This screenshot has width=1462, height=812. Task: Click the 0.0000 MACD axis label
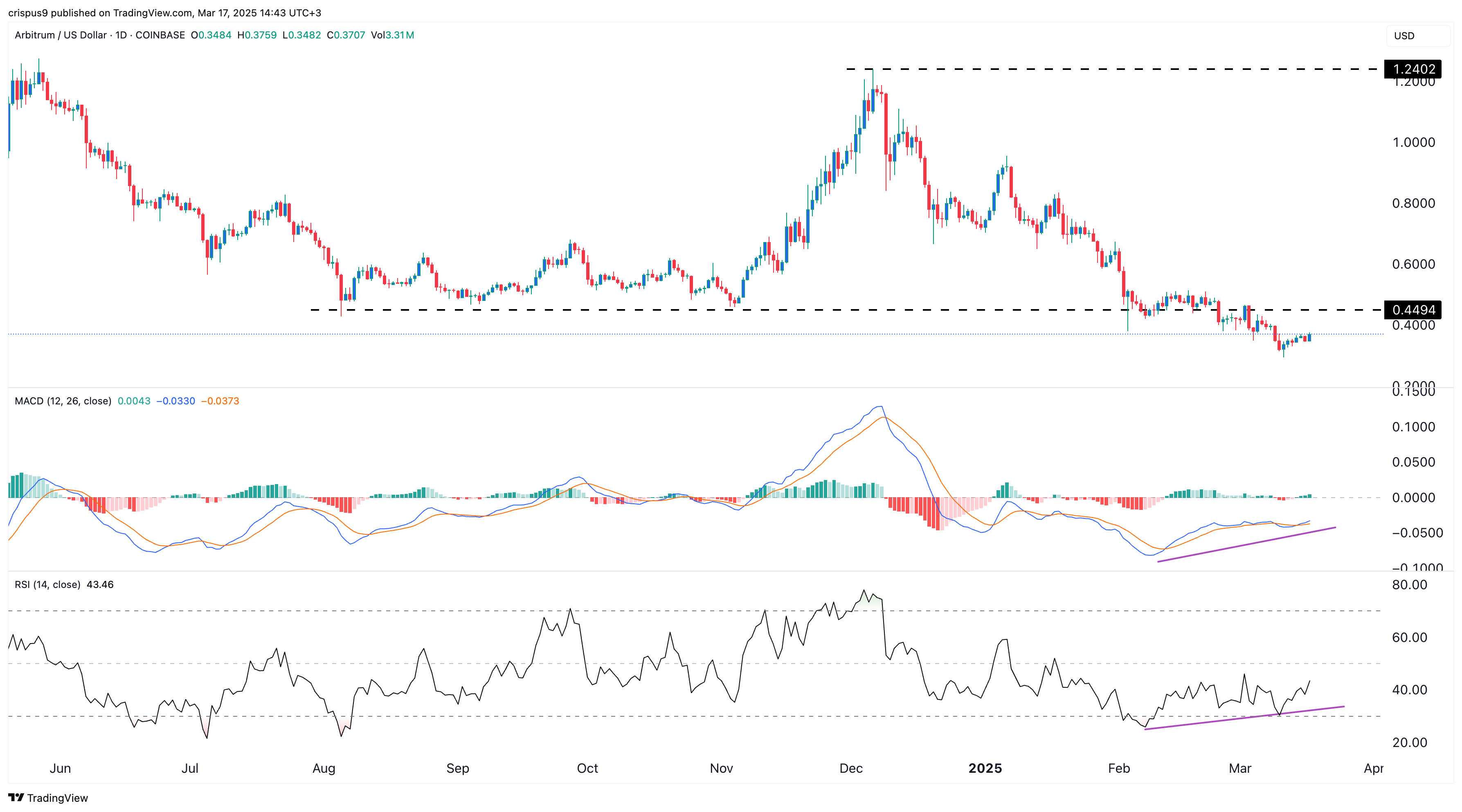tap(1414, 498)
